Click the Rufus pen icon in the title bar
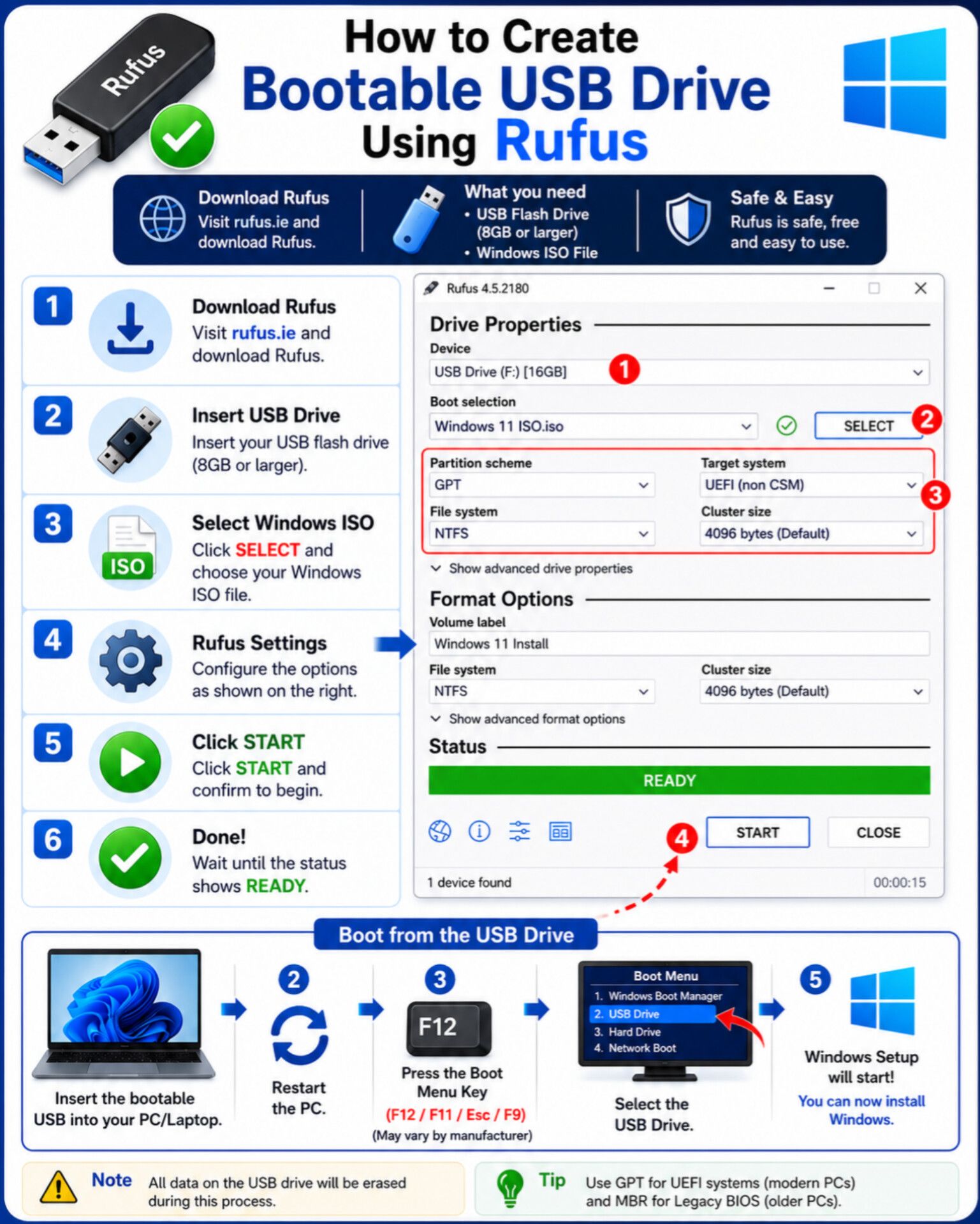Viewport: 980px width, 1224px height. point(431,288)
